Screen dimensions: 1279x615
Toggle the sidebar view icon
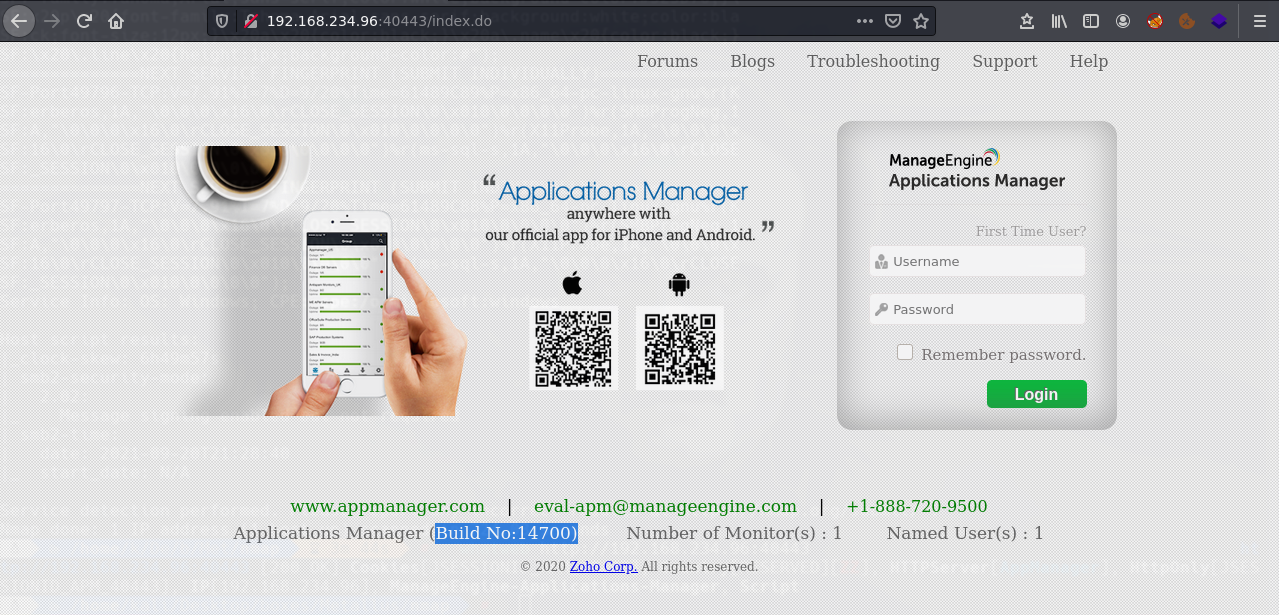tap(1091, 21)
